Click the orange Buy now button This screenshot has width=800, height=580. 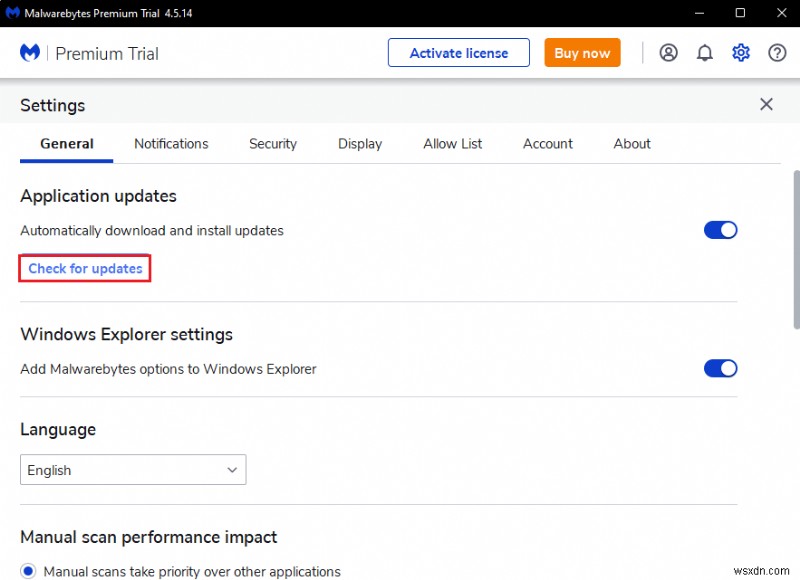[582, 52]
